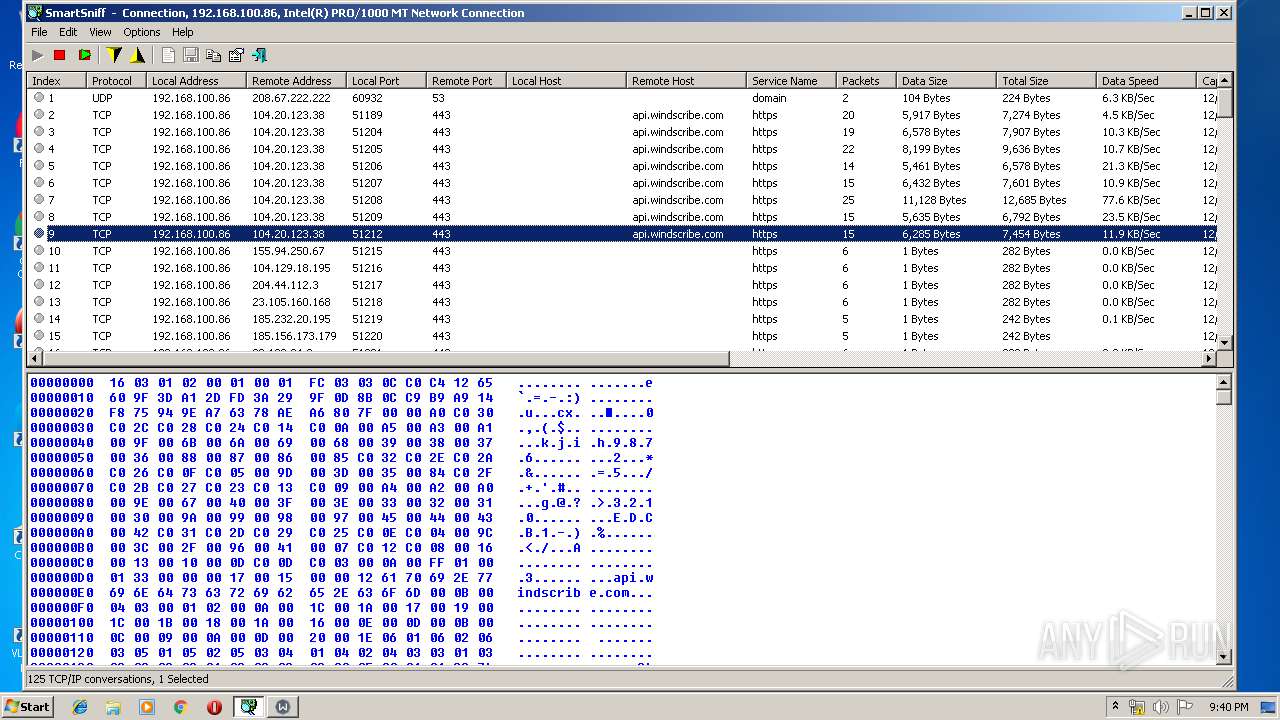This screenshot has width=1280, height=720.
Task: Select the connection row with local port 51204
Action: pyautogui.click(x=623, y=132)
